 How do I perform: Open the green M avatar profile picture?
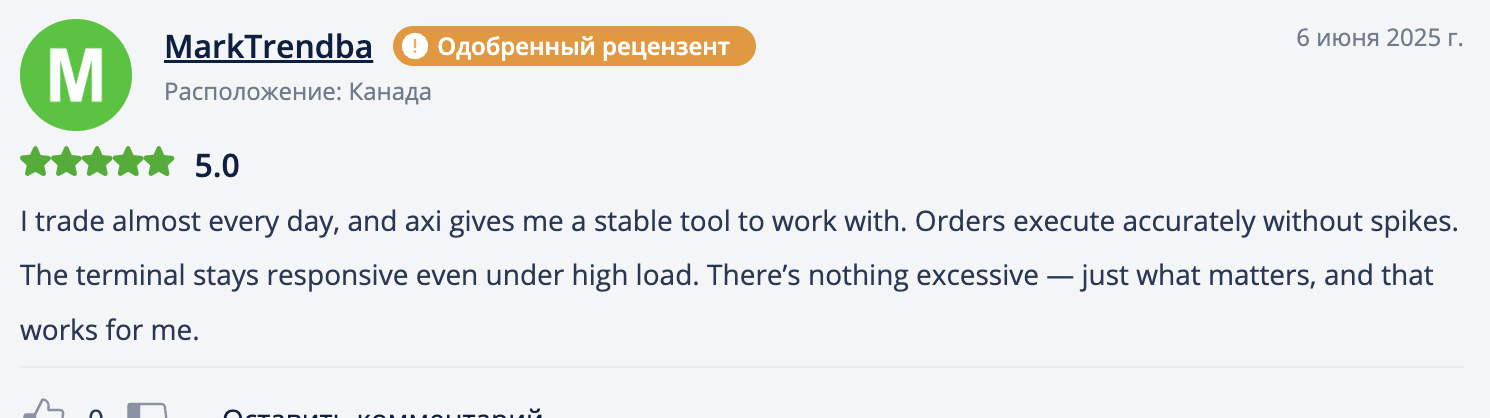[x=76, y=75]
